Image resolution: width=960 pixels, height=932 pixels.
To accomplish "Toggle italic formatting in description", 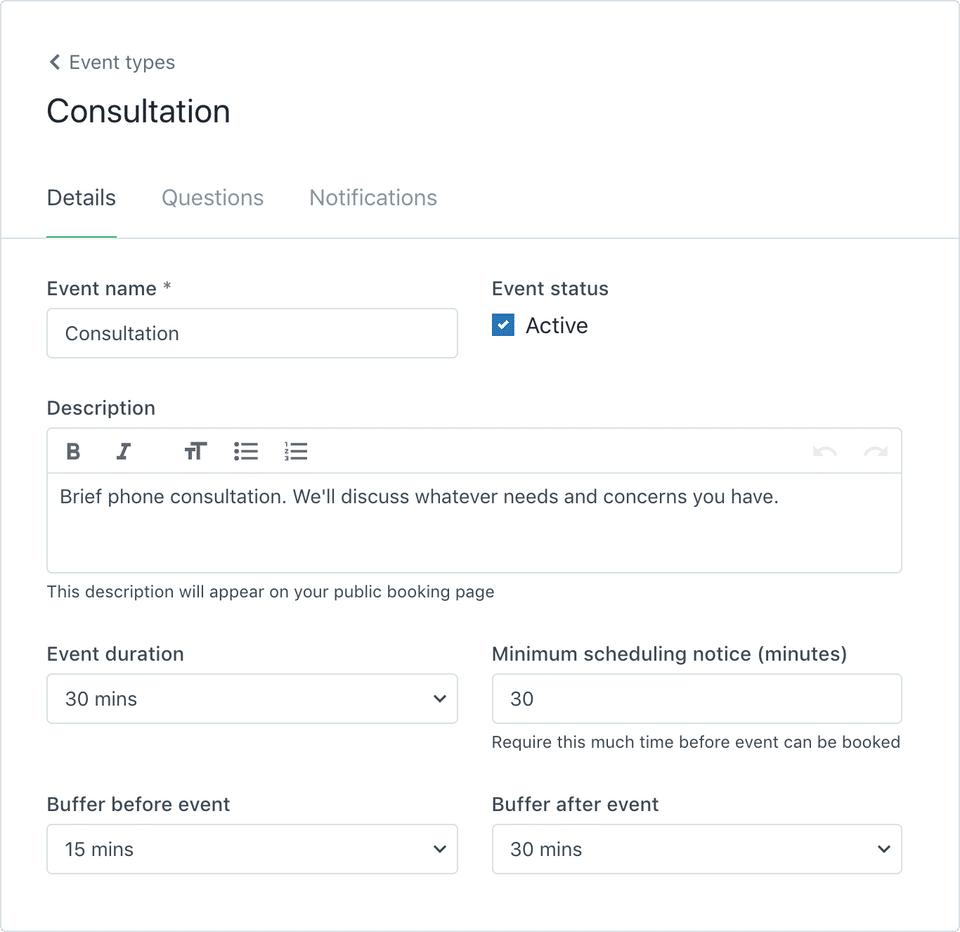I will [123, 451].
